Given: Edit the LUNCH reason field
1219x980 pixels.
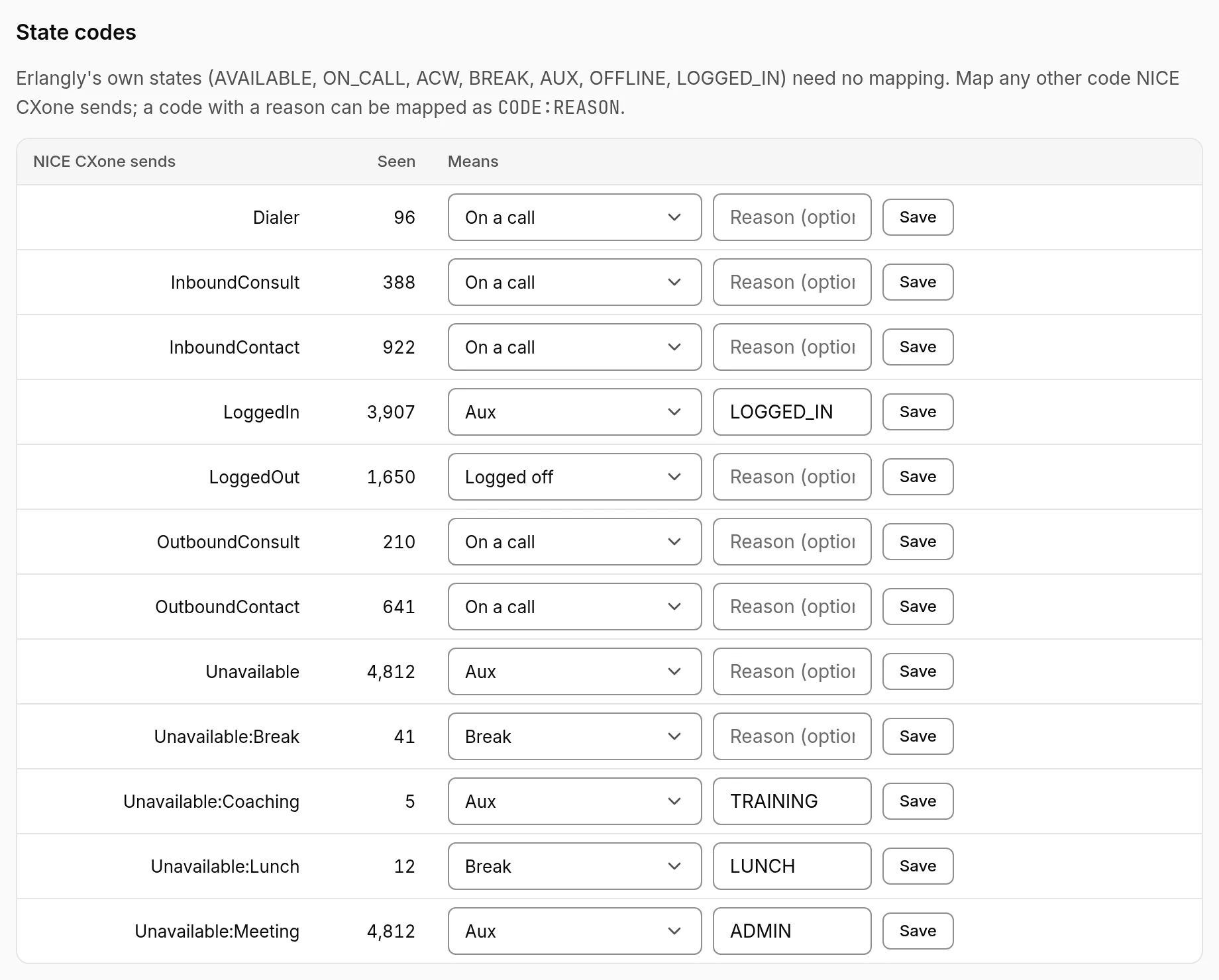Looking at the screenshot, I should (x=792, y=866).
